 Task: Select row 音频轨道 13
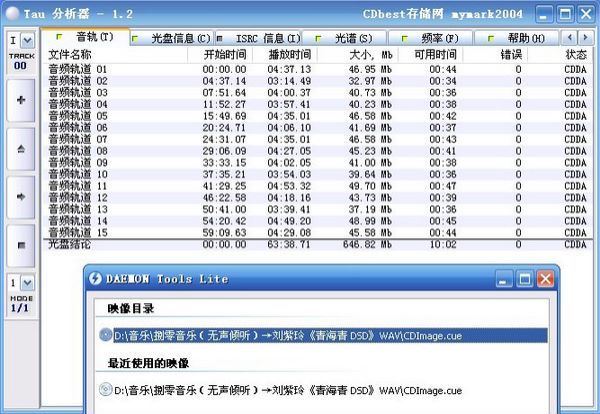[318, 210]
